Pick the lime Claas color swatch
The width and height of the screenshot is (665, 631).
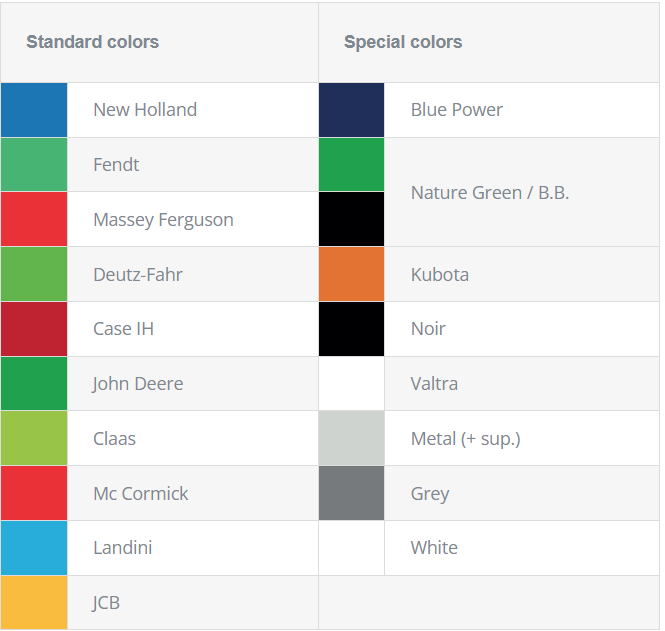[34, 438]
